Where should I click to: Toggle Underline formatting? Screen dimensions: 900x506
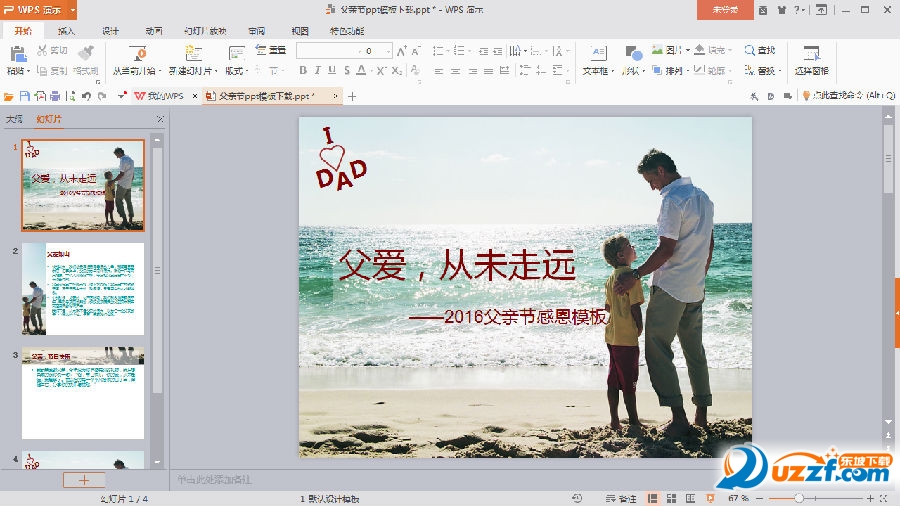coord(333,71)
